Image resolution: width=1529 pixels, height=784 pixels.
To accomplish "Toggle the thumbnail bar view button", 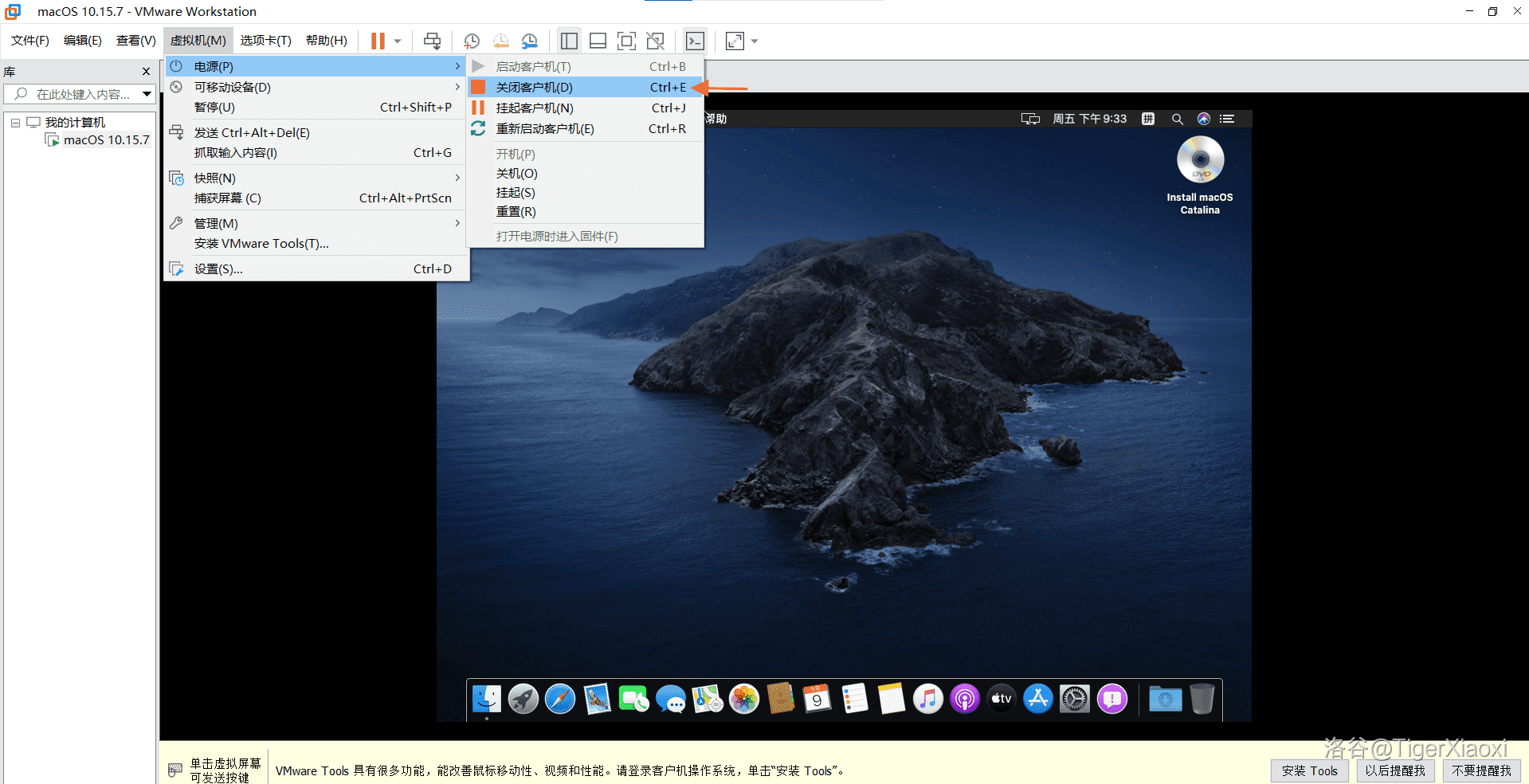I will point(598,41).
